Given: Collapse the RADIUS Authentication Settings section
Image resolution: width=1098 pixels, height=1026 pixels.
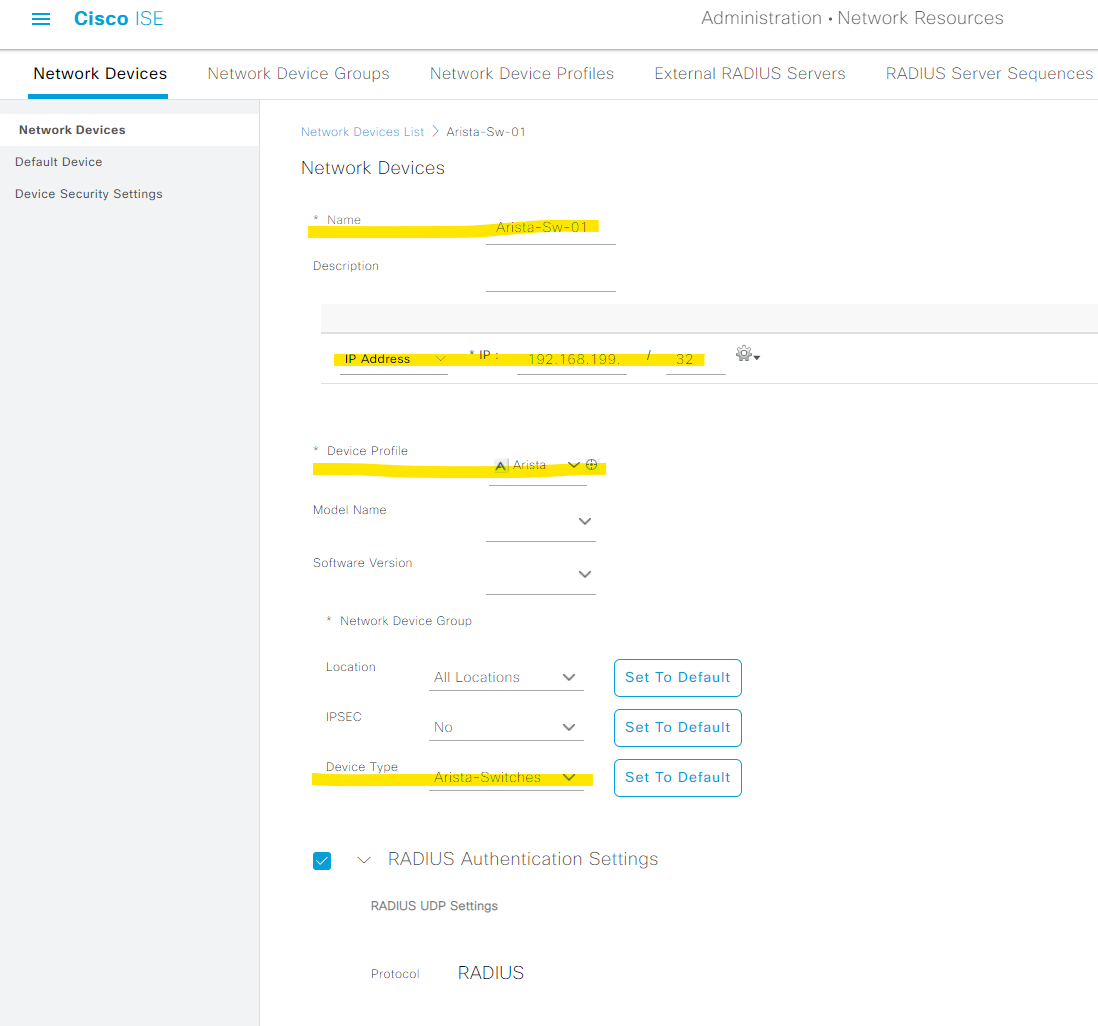Looking at the screenshot, I should click(x=363, y=860).
